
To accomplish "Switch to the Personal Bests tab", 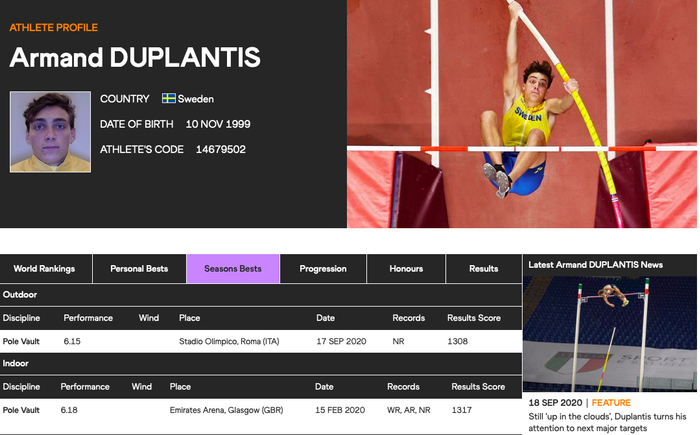I will [139, 269].
